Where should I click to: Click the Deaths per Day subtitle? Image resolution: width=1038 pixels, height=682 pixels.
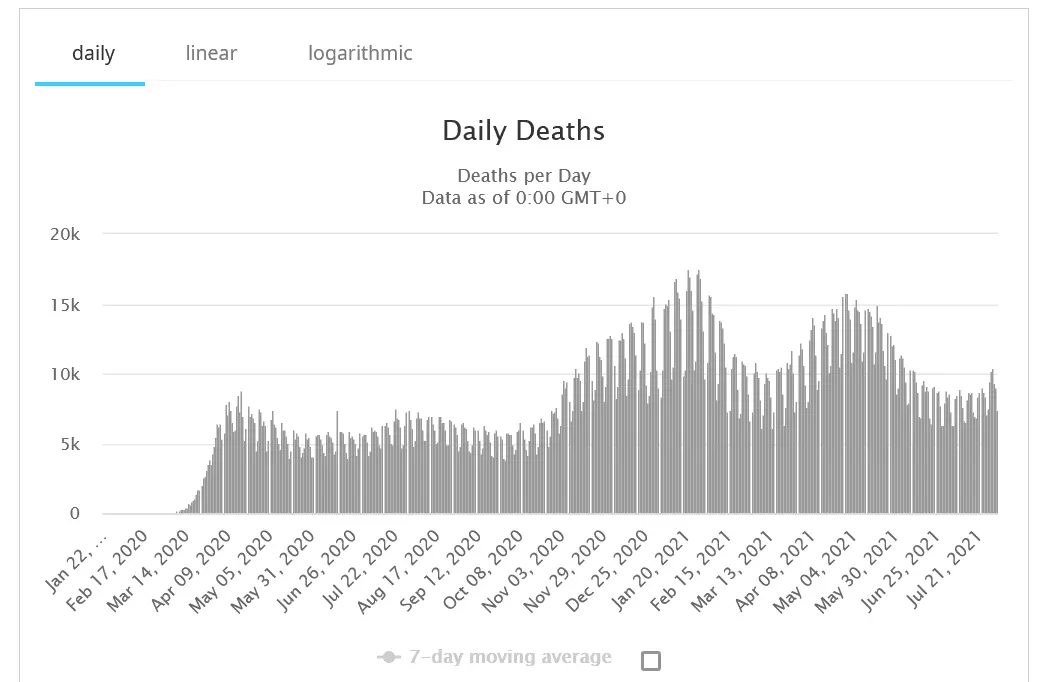pos(523,177)
